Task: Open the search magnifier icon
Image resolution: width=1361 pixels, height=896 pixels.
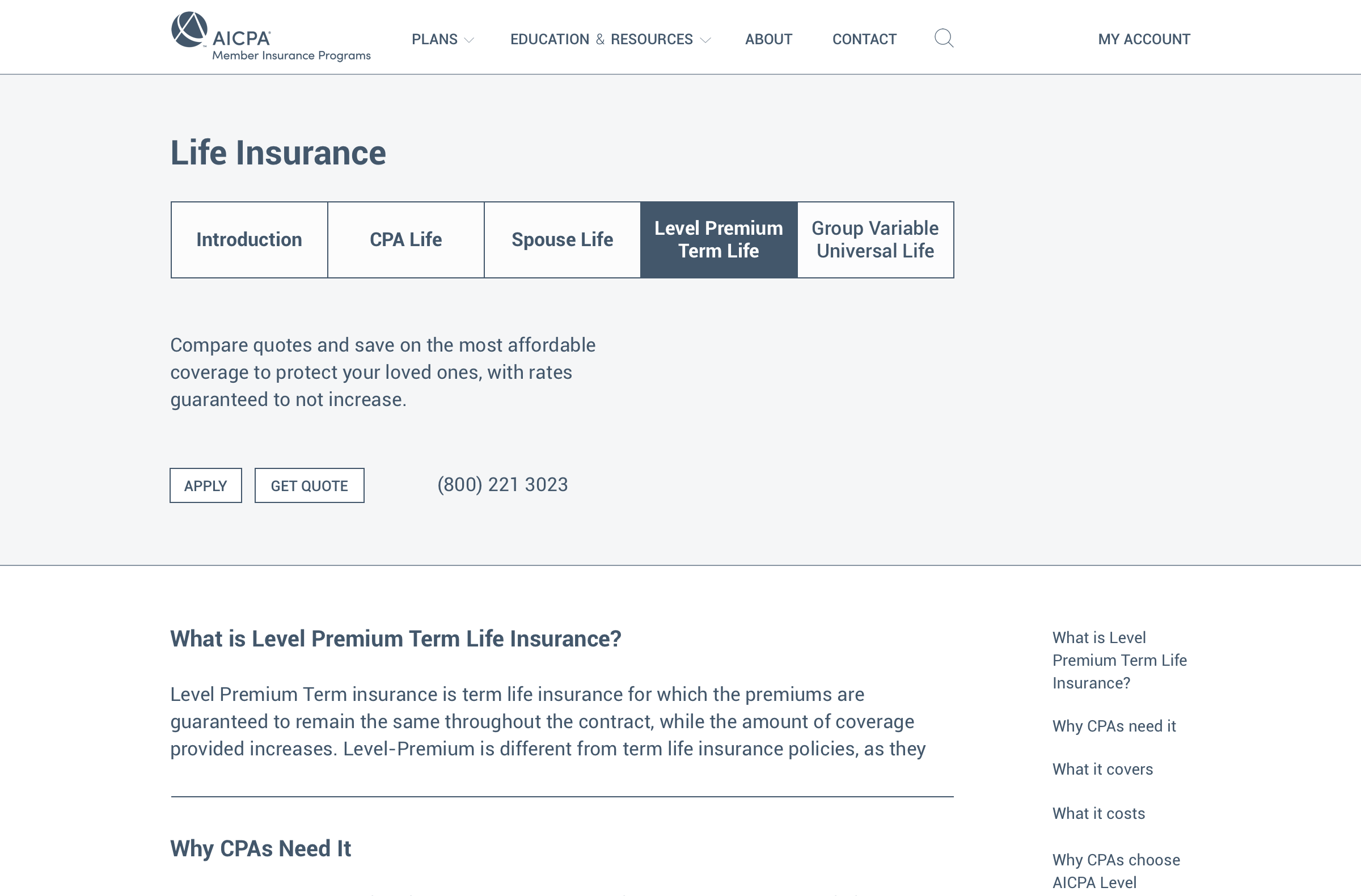Action: (944, 39)
